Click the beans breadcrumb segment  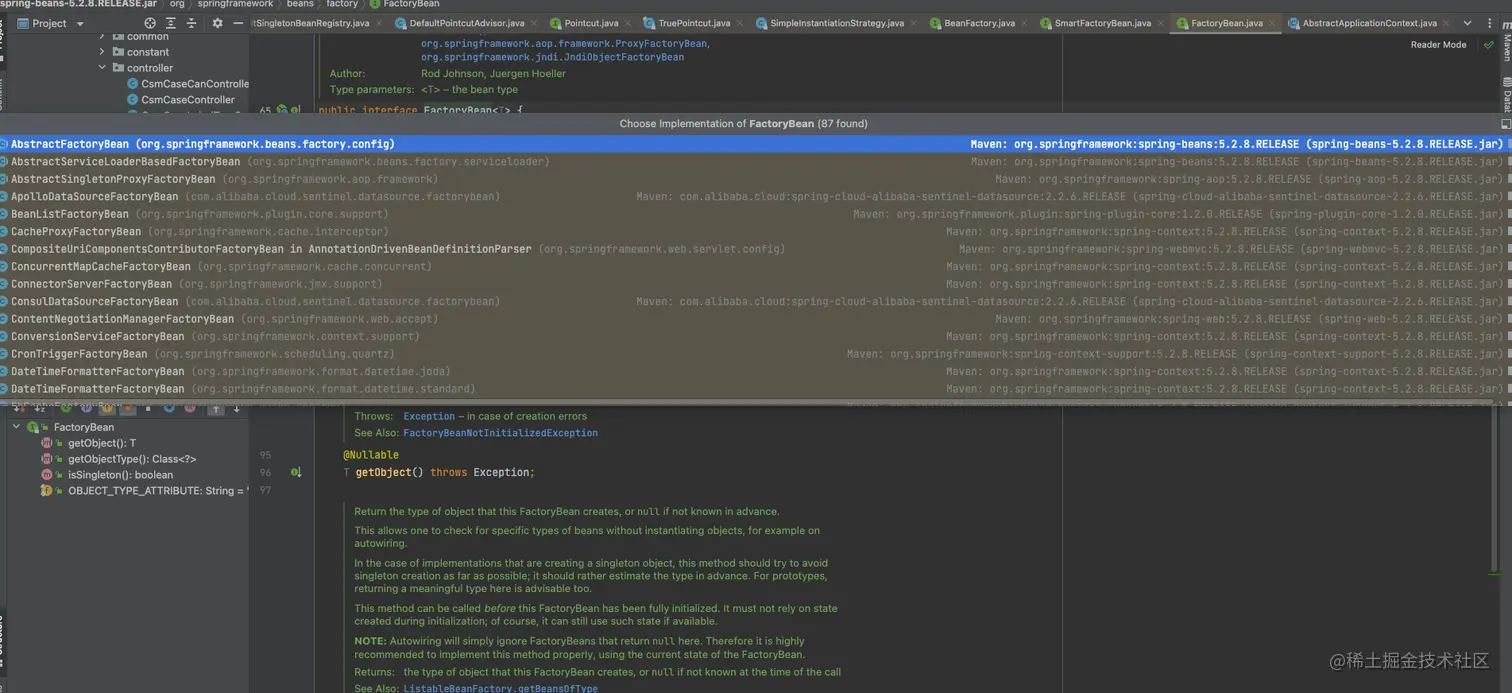click(x=300, y=4)
